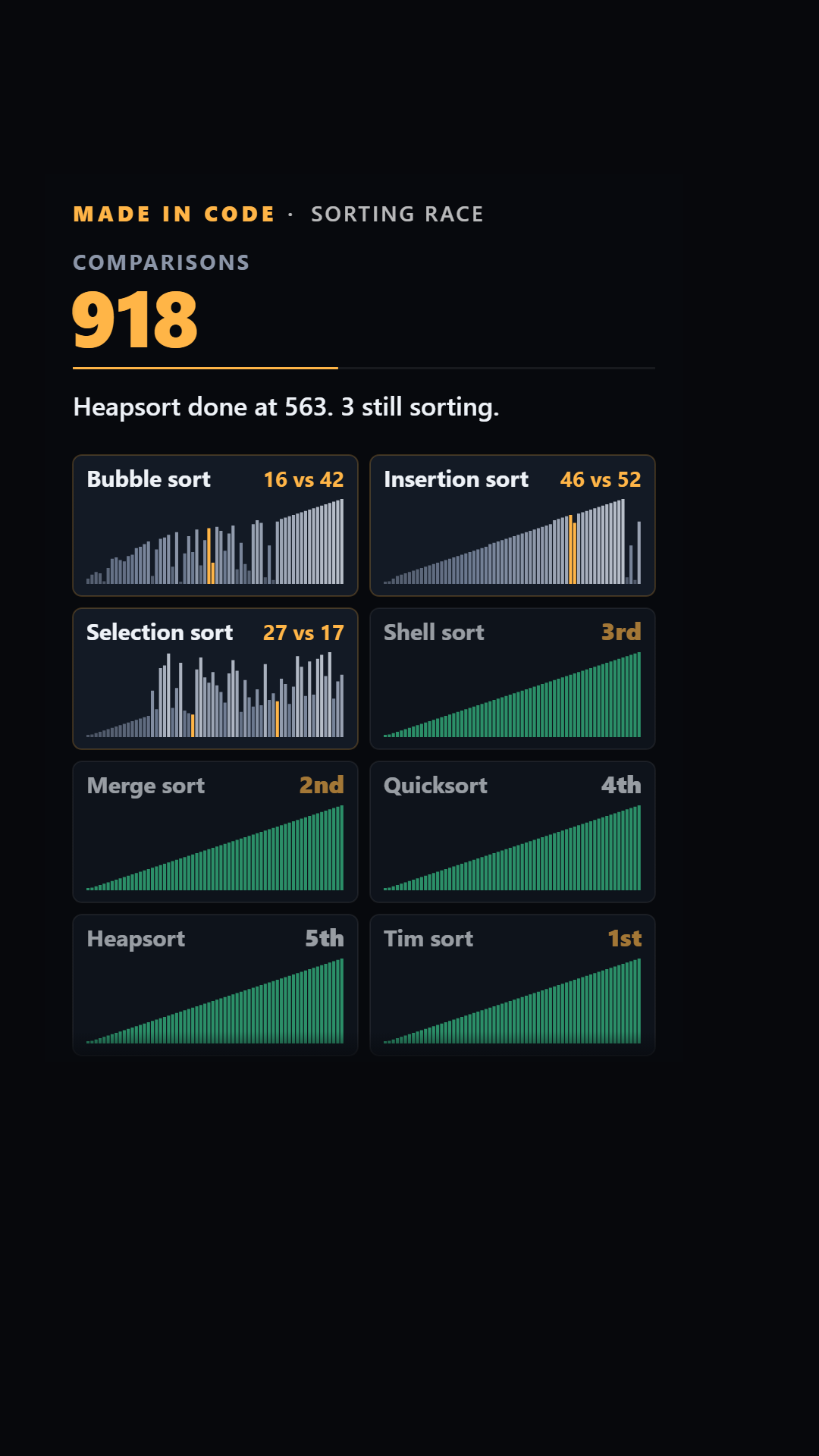Viewport: 819px width, 1456px height.
Task: Click the '27 vs 17' comparison label
Action: [x=303, y=632]
